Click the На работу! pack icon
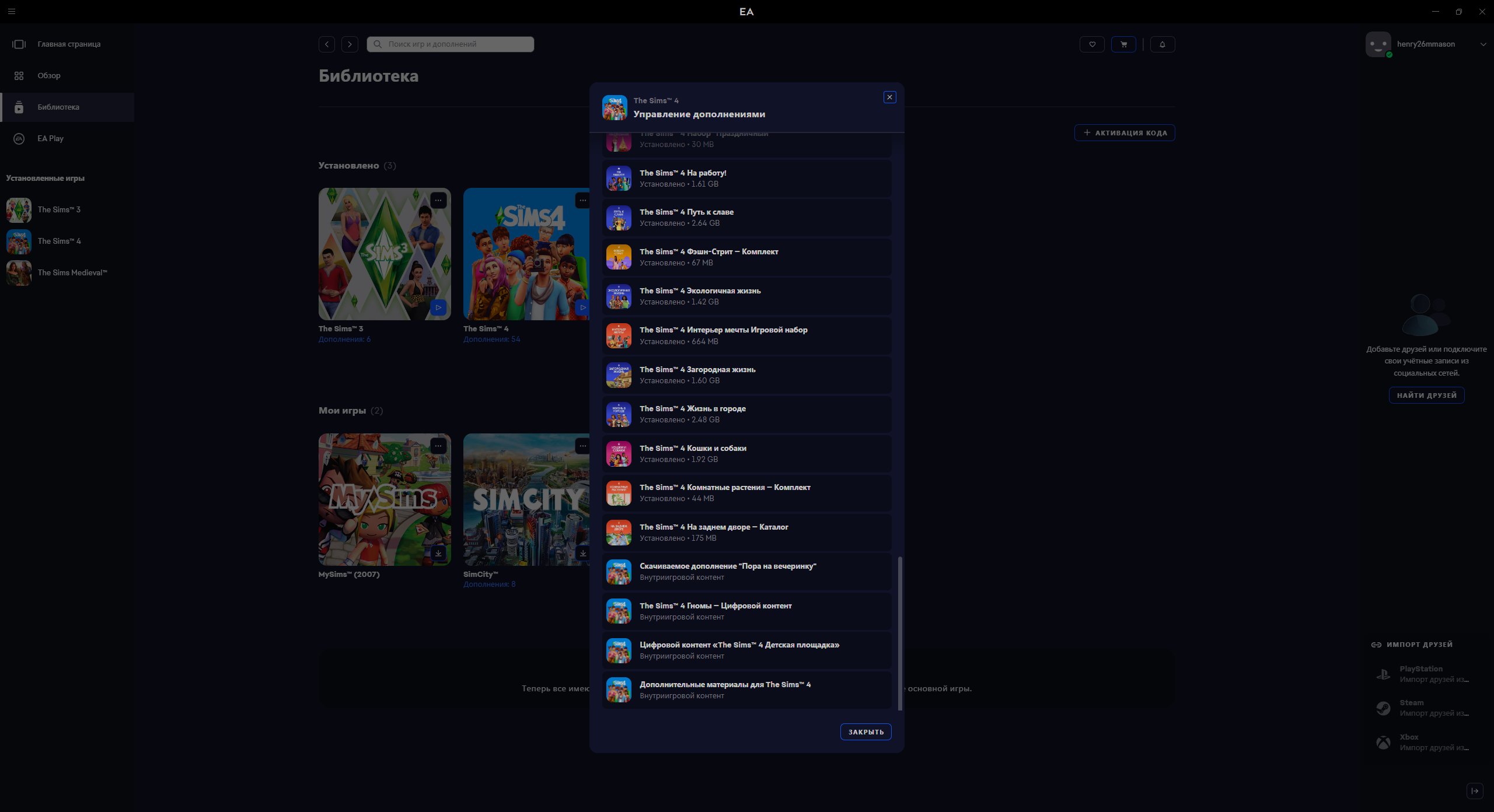The height and width of the screenshot is (812, 1494). tap(619, 178)
